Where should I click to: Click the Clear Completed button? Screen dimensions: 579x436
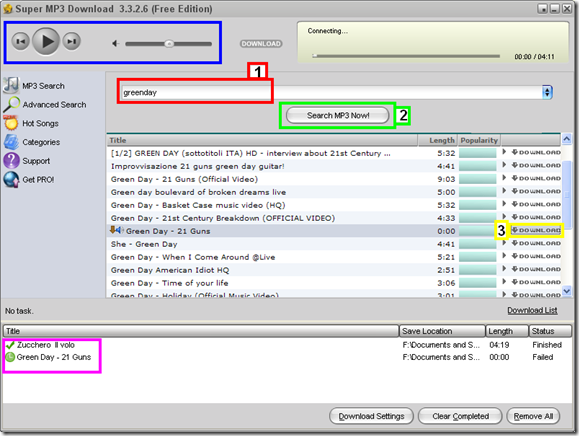pyautogui.click(x=460, y=416)
